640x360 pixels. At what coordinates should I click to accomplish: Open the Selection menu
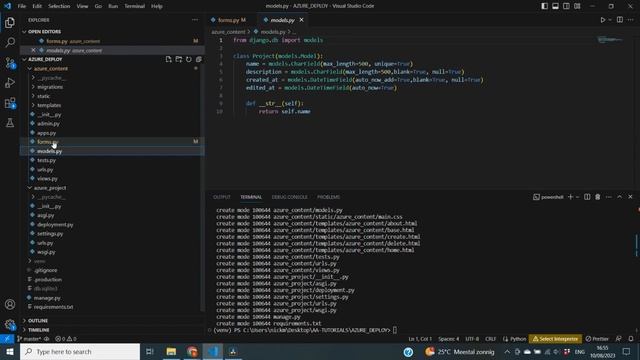[59, 6]
